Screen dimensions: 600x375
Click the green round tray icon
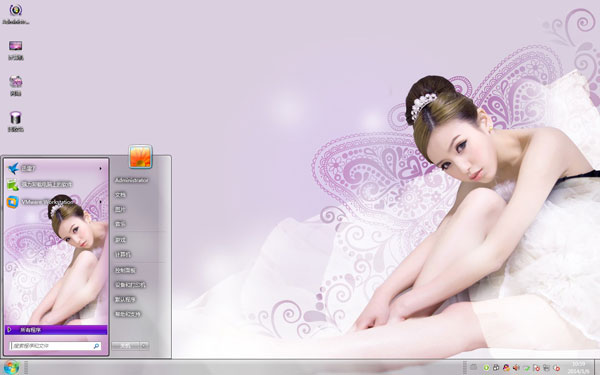[486, 368]
